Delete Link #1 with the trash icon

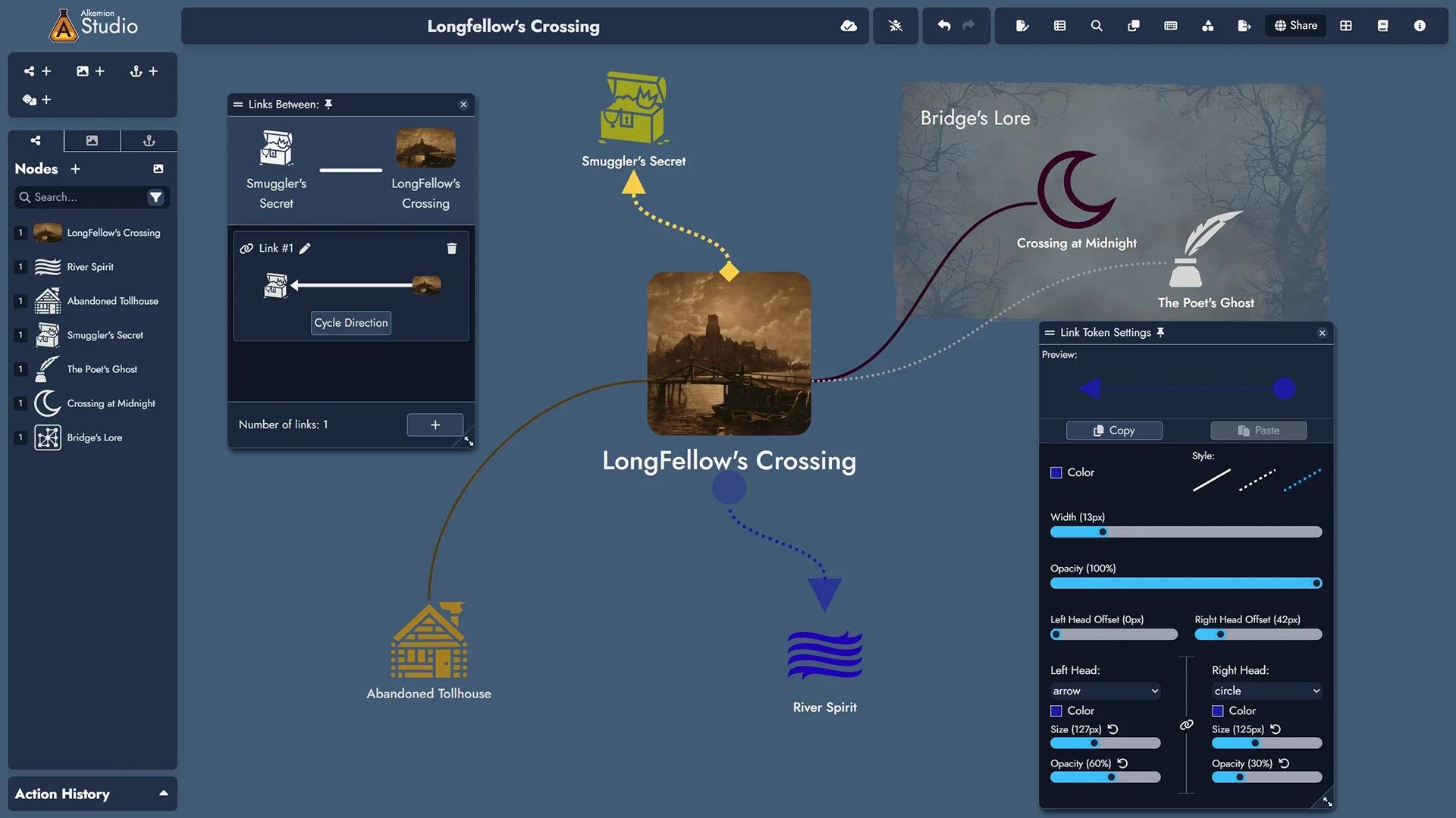[x=452, y=248]
